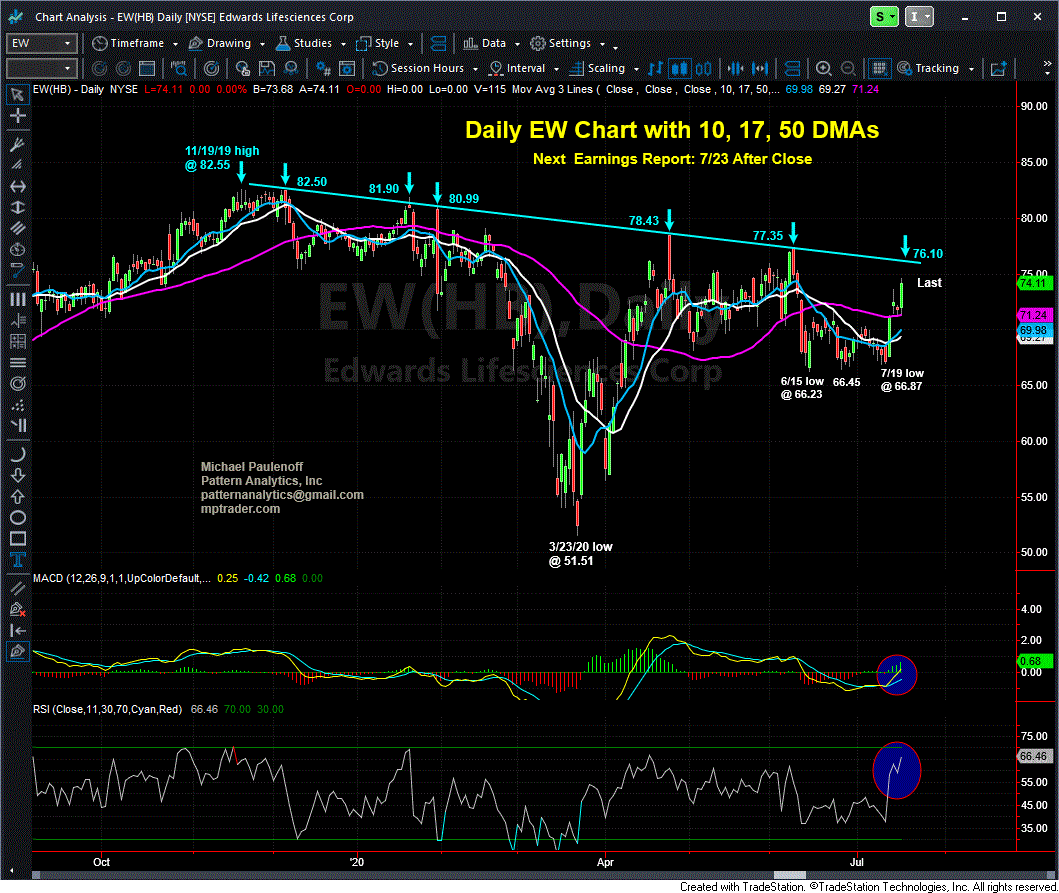Open the Timeframe menu

pyautogui.click(x=135, y=43)
